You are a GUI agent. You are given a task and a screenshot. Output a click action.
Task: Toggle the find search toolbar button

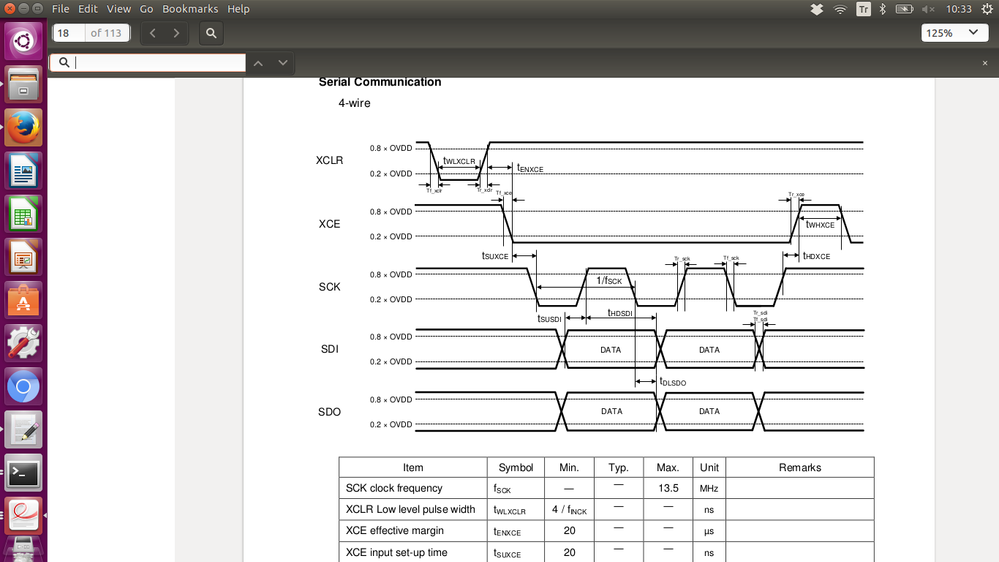[211, 33]
